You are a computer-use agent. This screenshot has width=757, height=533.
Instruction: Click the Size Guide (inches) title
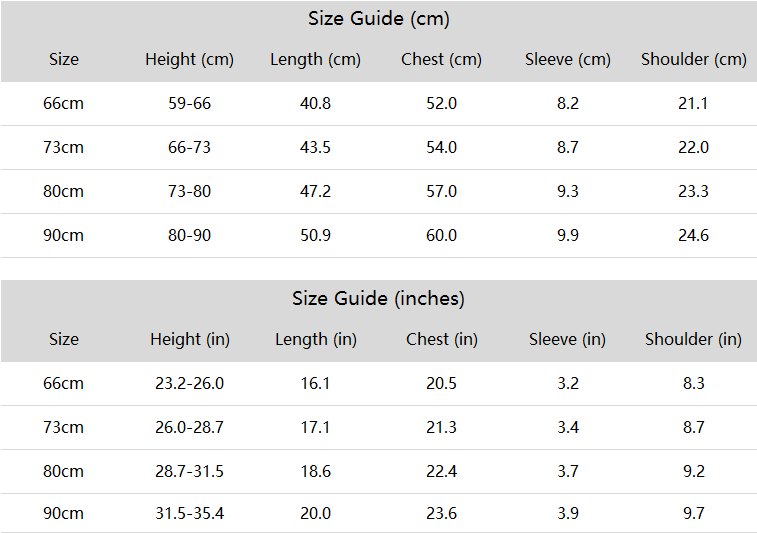click(378, 299)
